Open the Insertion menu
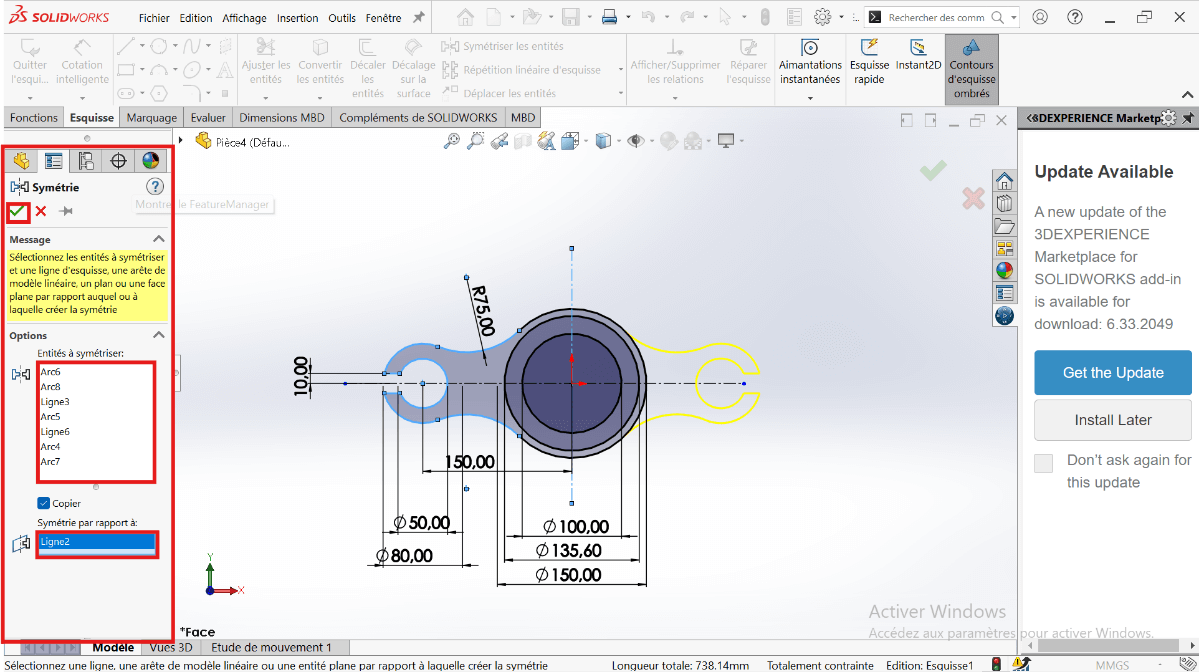The height and width of the screenshot is (672, 1199). (x=297, y=18)
